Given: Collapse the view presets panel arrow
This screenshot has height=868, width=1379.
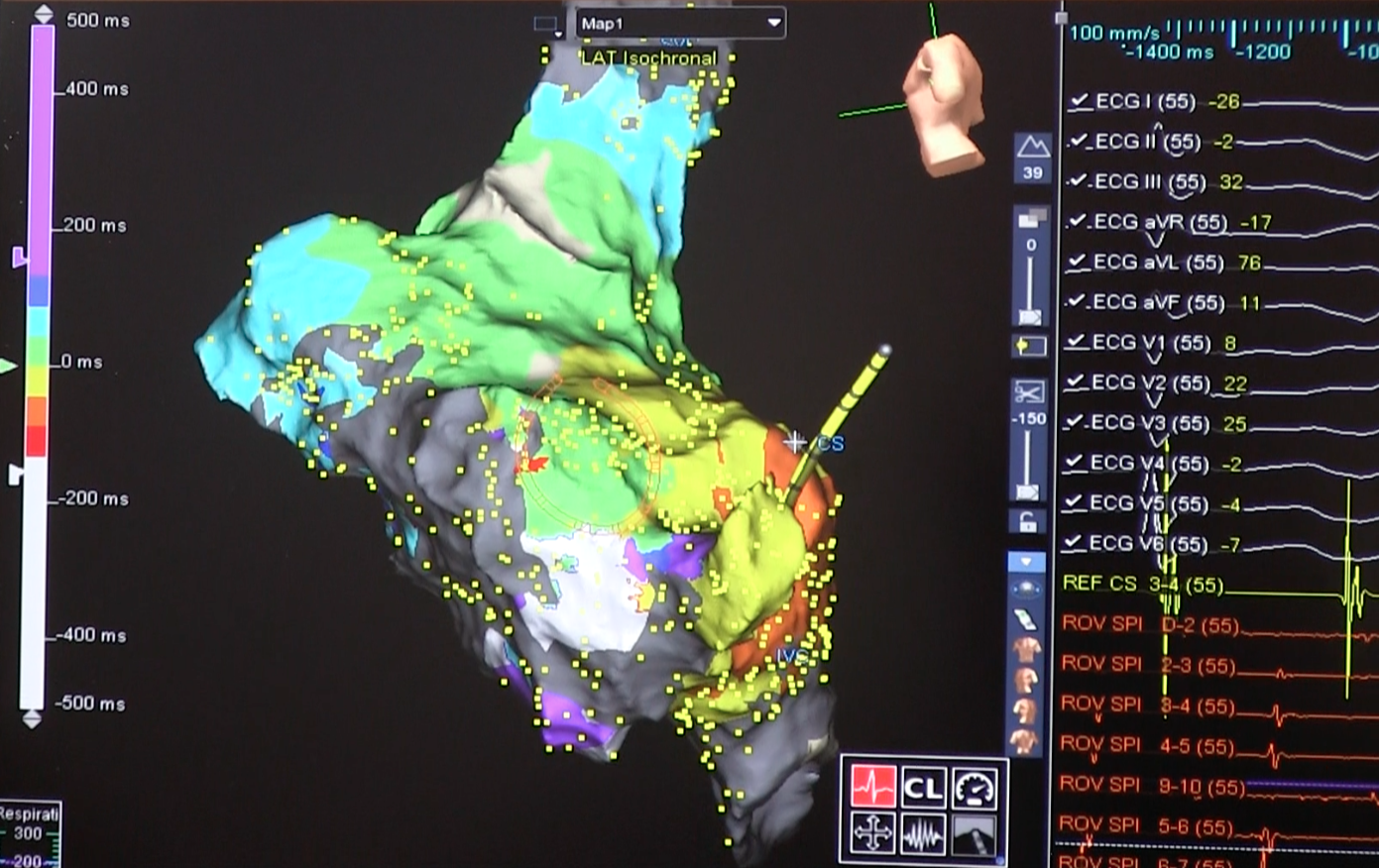Looking at the screenshot, I should [1026, 562].
